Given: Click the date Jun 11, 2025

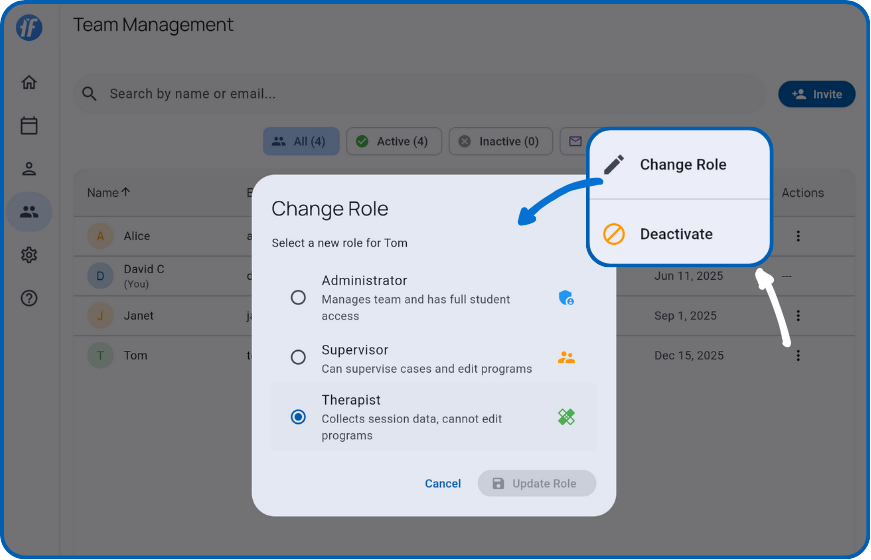Looking at the screenshot, I should click(x=689, y=276).
